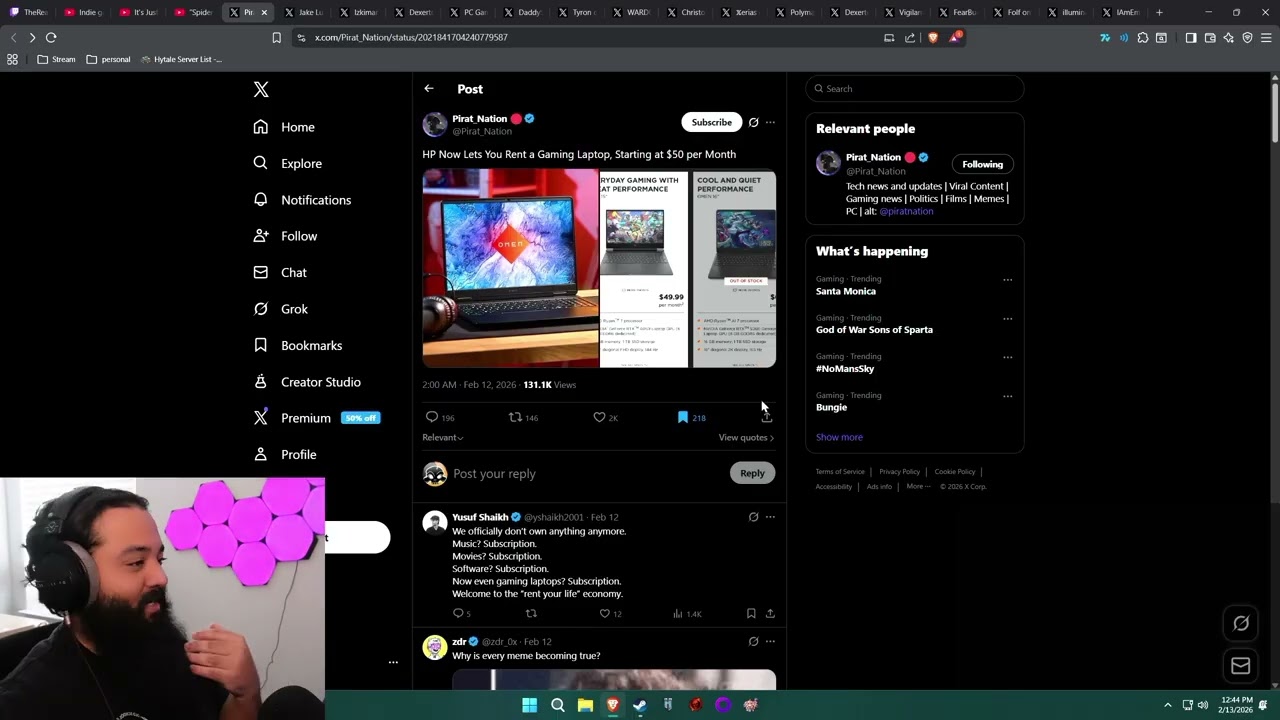The width and height of the screenshot is (1280, 720).
Task: Click the Grok icon on Yusuf Shaikh's reply
Action: click(x=753, y=517)
